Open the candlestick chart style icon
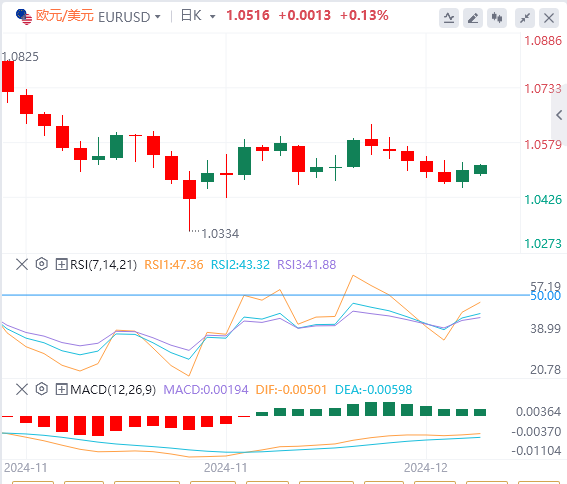This screenshot has width=567, height=484. point(497,18)
